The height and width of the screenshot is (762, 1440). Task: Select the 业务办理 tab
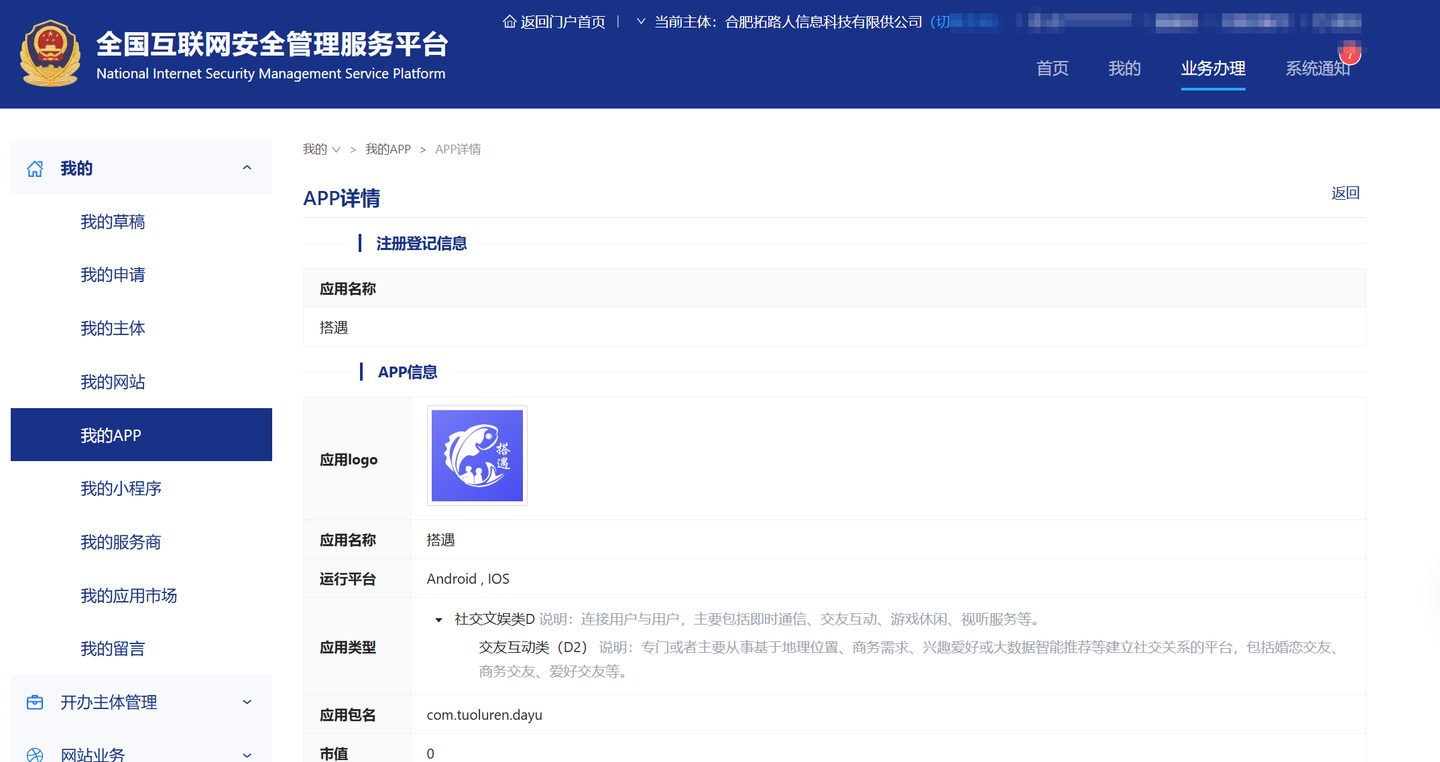[1213, 68]
